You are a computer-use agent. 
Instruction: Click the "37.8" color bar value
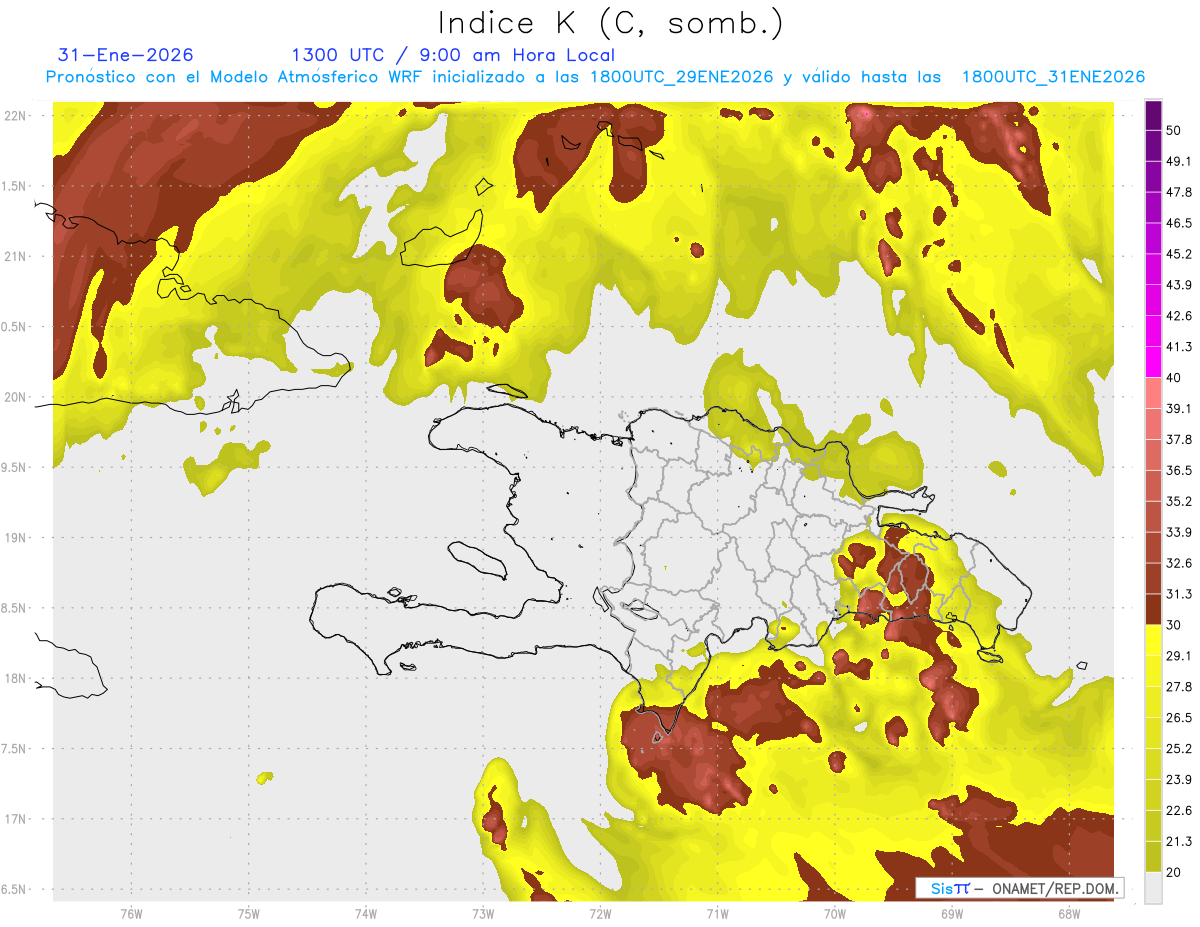click(1179, 439)
